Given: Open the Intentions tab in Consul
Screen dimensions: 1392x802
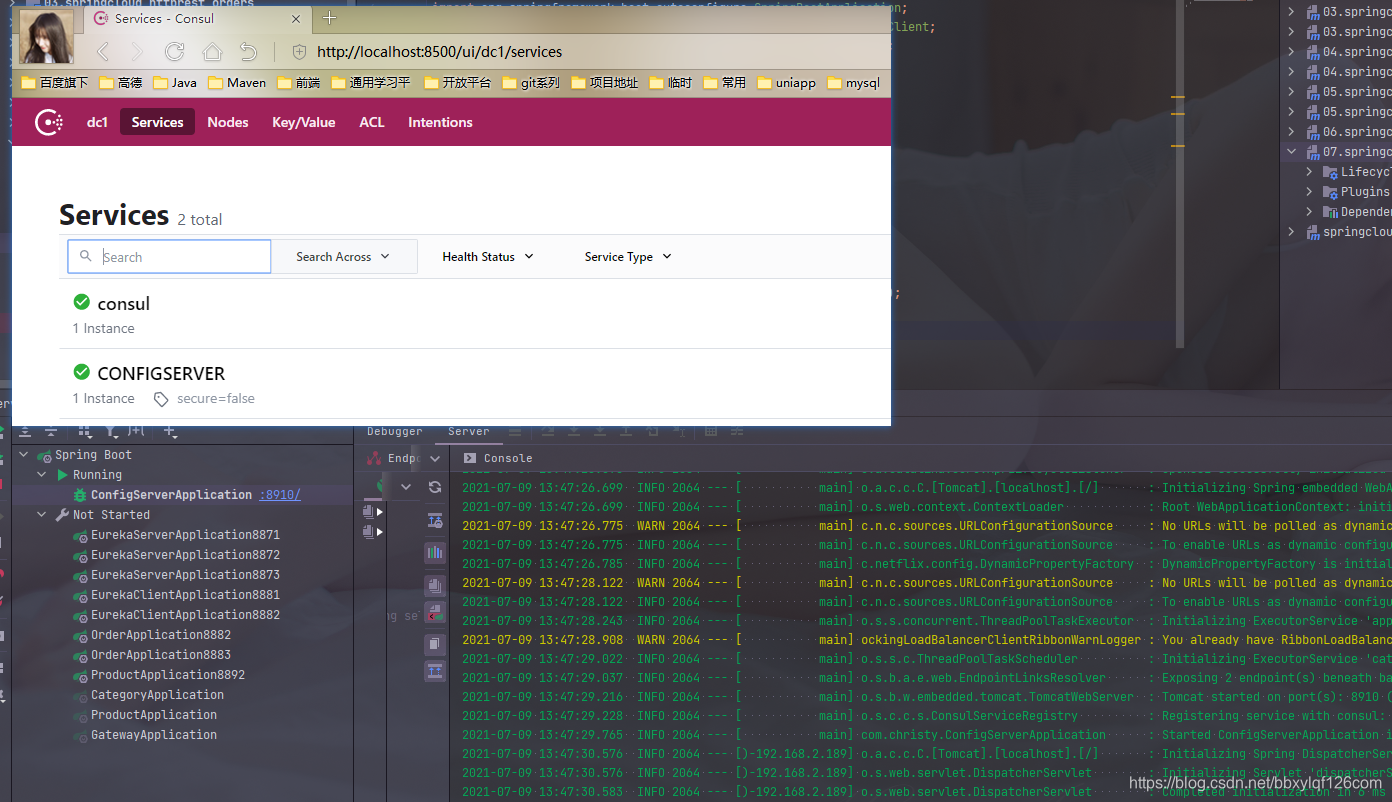Looking at the screenshot, I should (440, 122).
